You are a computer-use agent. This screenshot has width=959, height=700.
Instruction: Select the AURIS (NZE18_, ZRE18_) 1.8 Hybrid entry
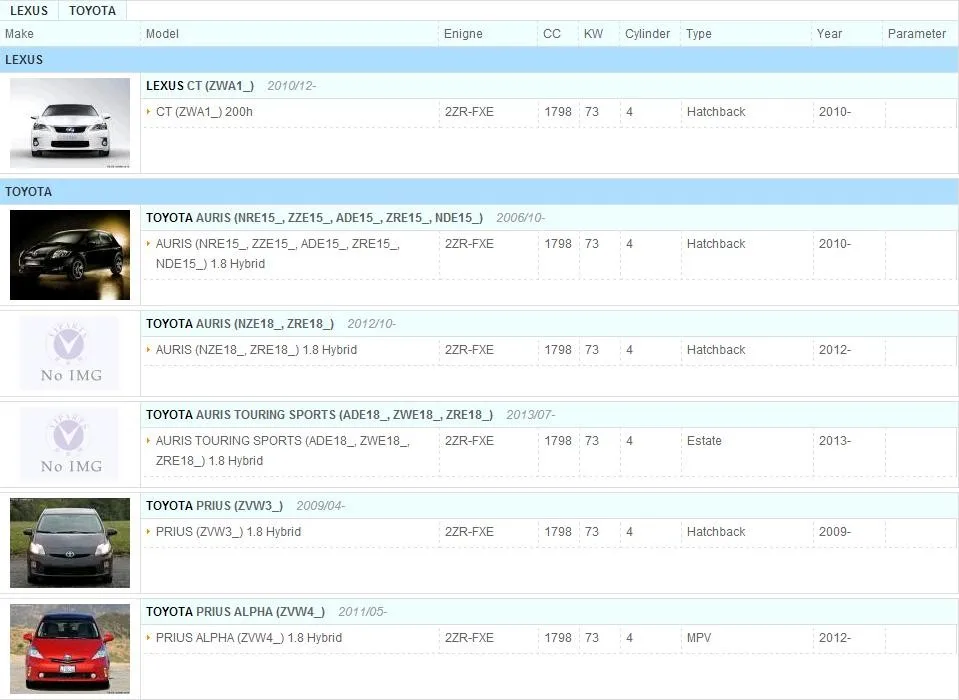pyautogui.click(x=256, y=350)
